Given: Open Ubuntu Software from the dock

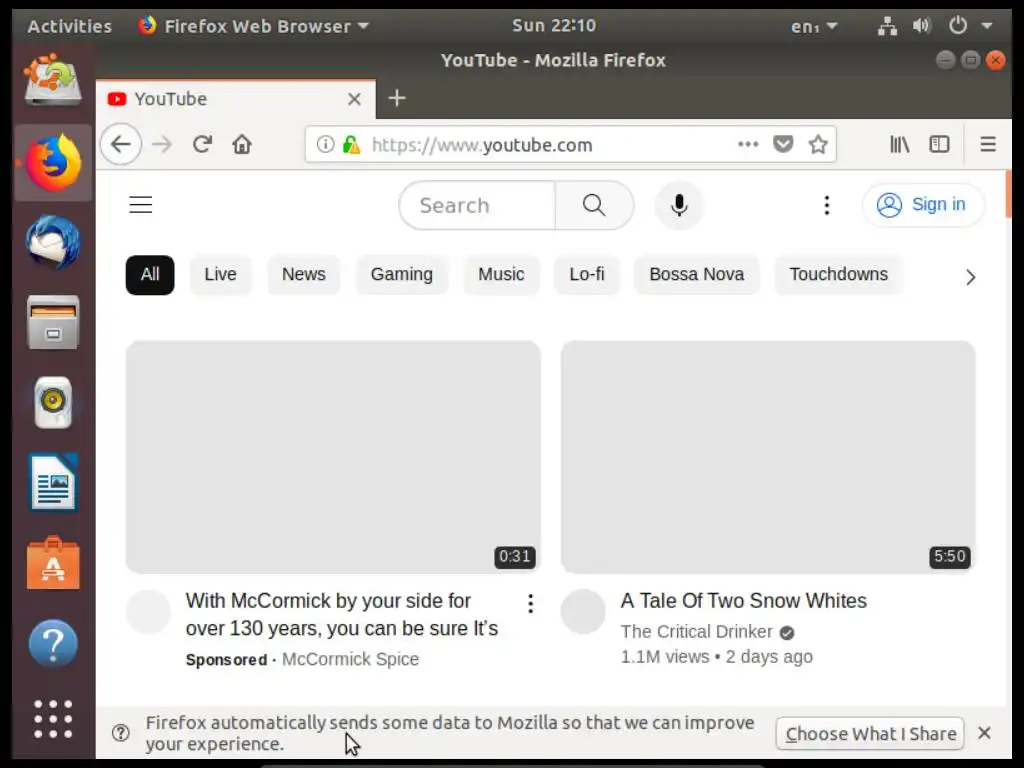Looking at the screenshot, I should pyautogui.click(x=53, y=563).
